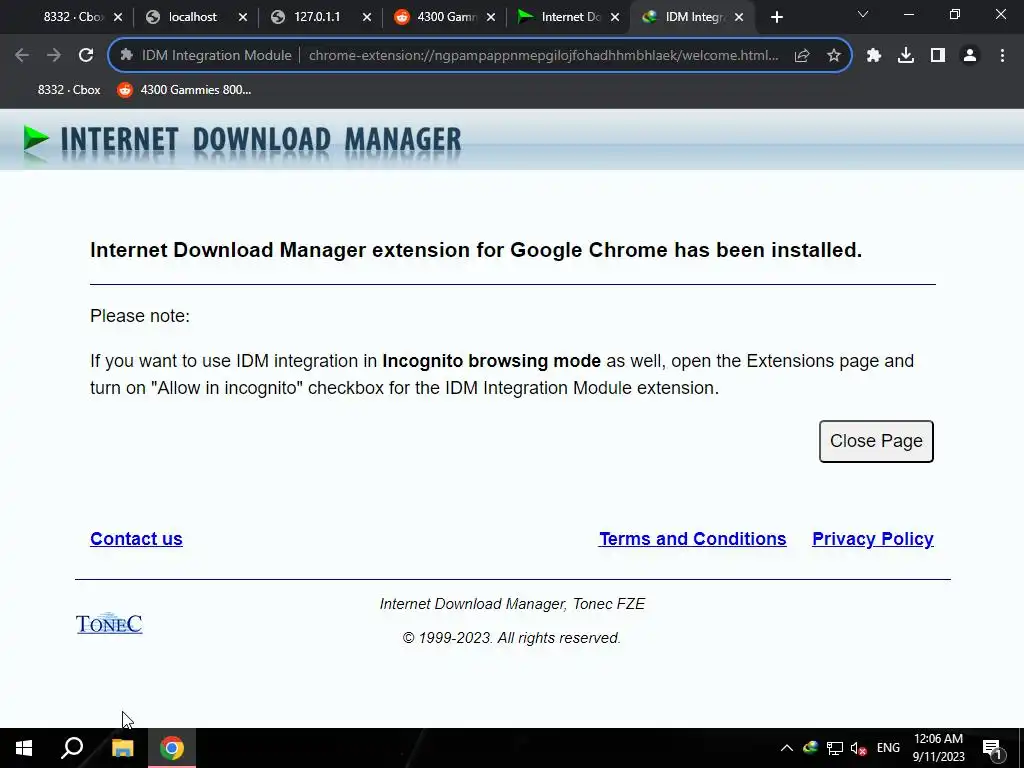Open the Windows Start menu
The height and width of the screenshot is (768, 1024).
click(x=24, y=748)
